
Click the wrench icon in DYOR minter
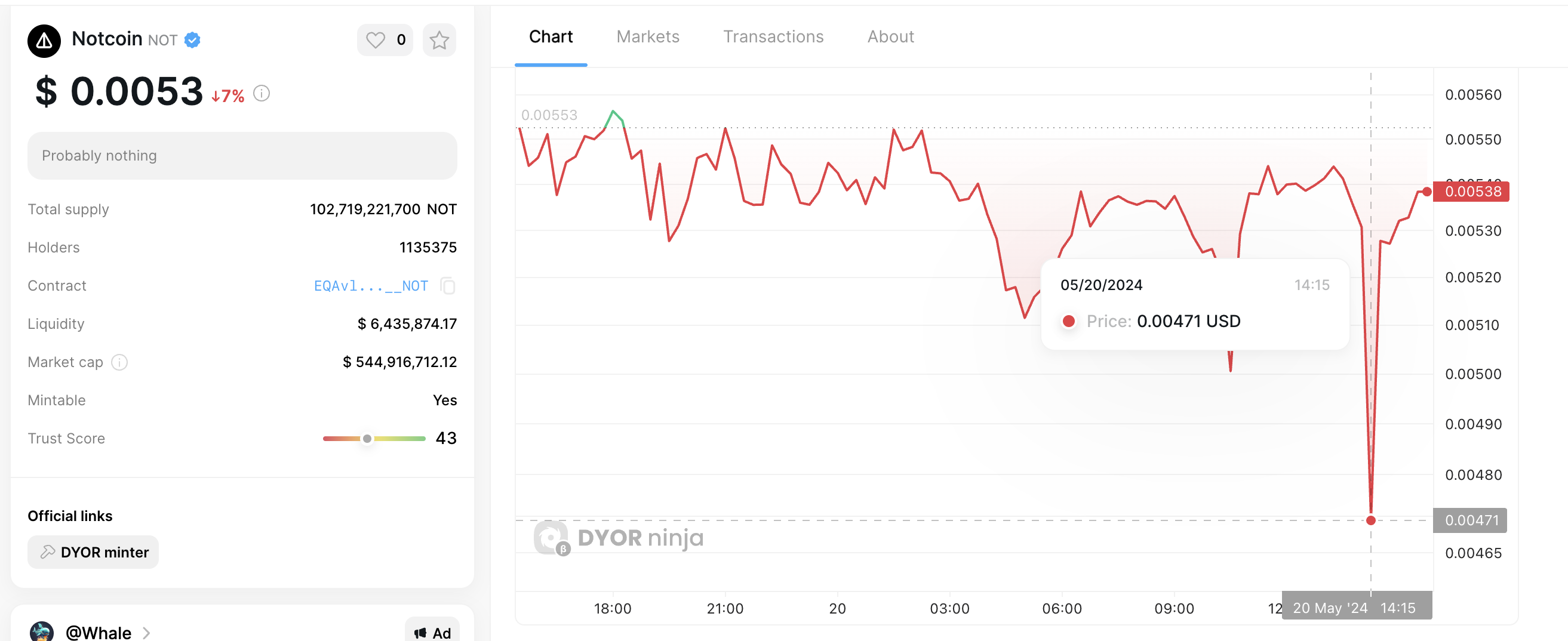(x=48, y=551)
